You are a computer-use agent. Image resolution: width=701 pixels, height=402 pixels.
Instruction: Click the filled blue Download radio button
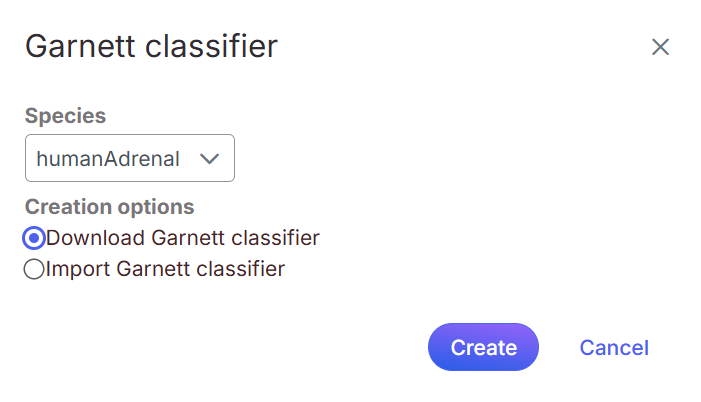pyautogui.click(x=34, y=238)
